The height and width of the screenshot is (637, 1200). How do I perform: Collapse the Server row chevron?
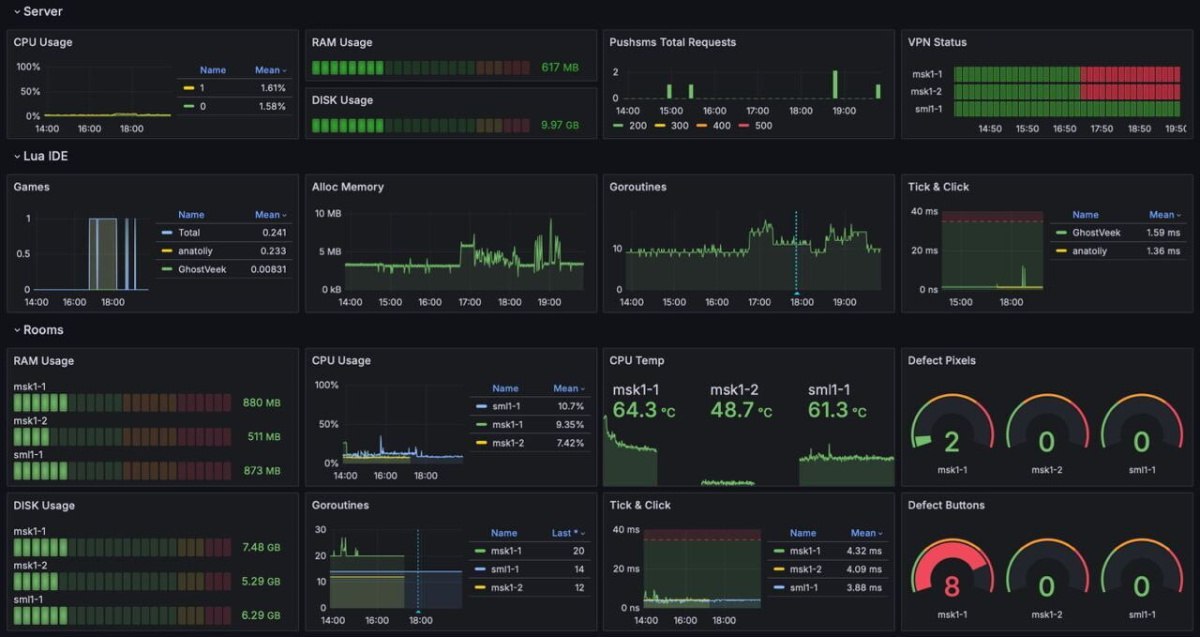(17, 12)
